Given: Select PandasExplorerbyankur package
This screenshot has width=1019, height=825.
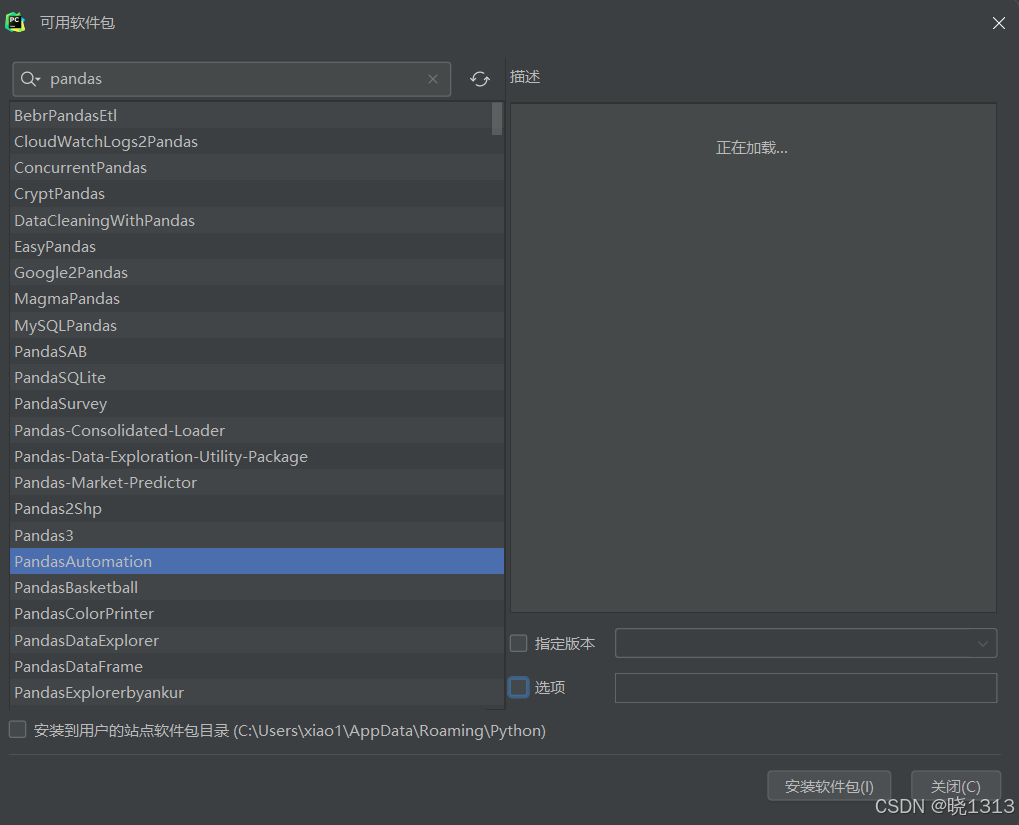Looking at the screenshot, I should tap(257, 692).
